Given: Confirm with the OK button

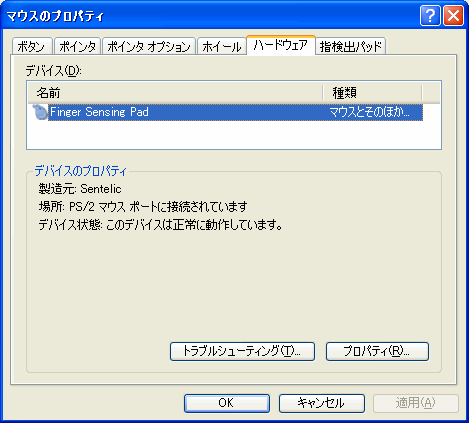Looking at the screenshot, I should coord(227,403).
